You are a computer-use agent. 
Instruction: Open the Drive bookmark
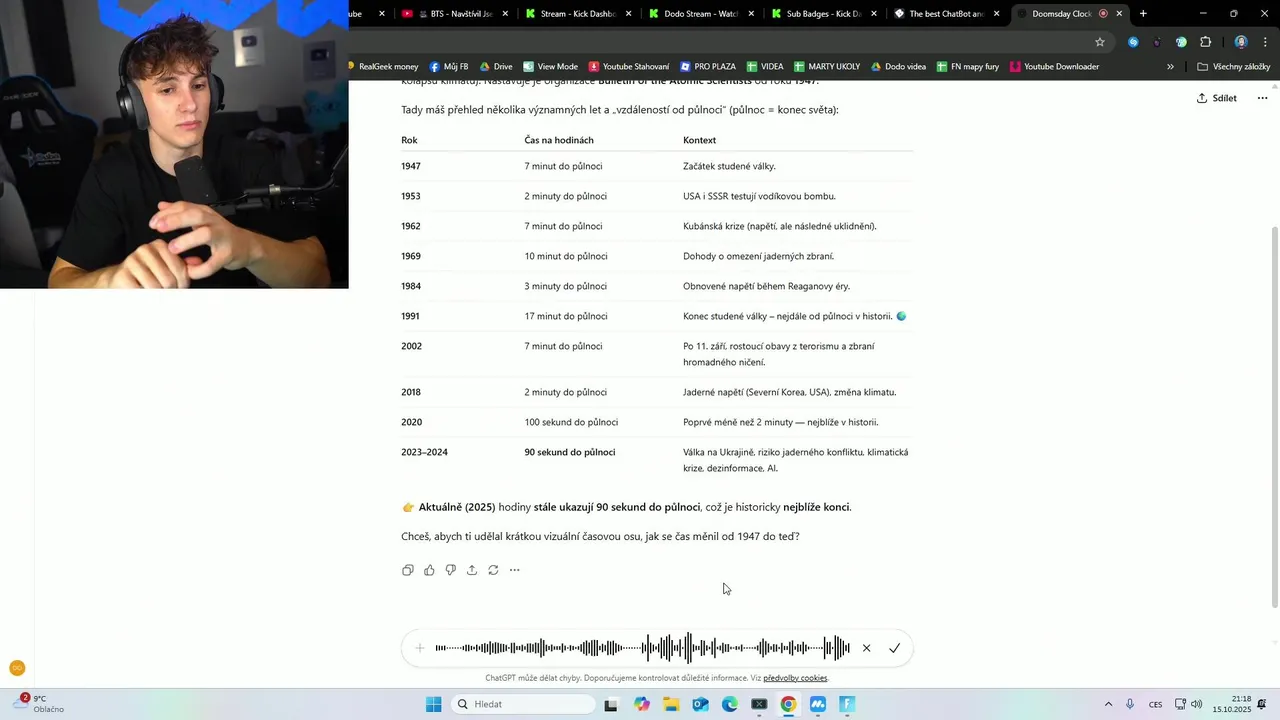[x=496, y=67]
